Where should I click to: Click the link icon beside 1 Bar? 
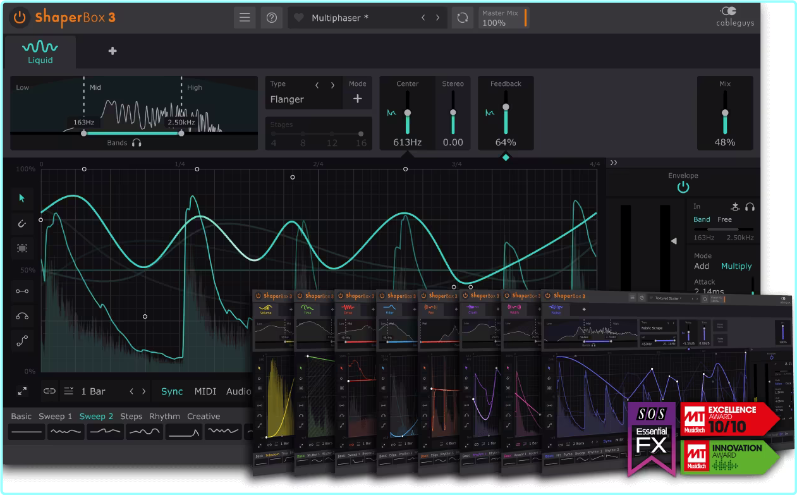pos(49,391)
